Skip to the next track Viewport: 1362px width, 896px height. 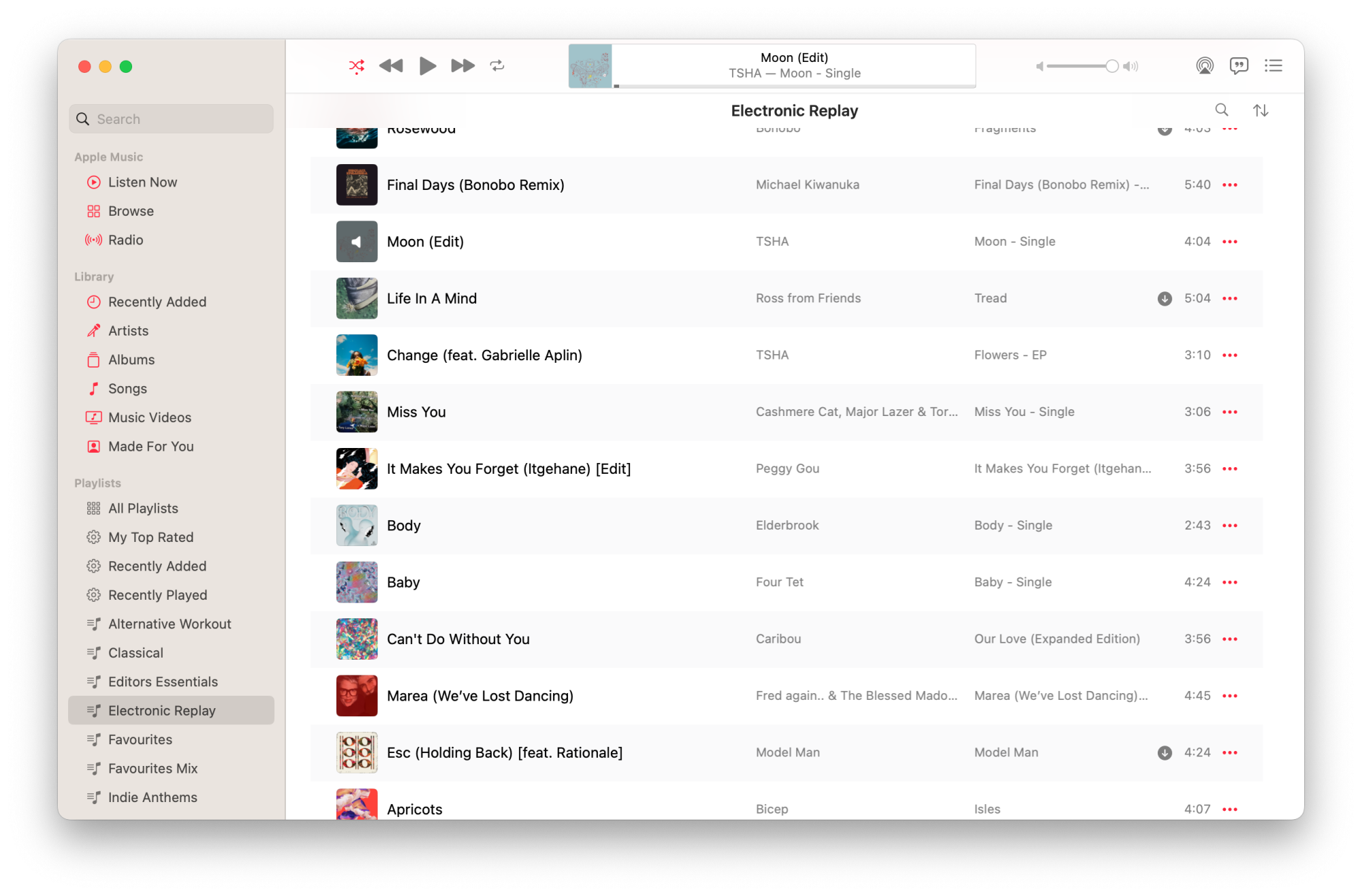tap(462, 66)
